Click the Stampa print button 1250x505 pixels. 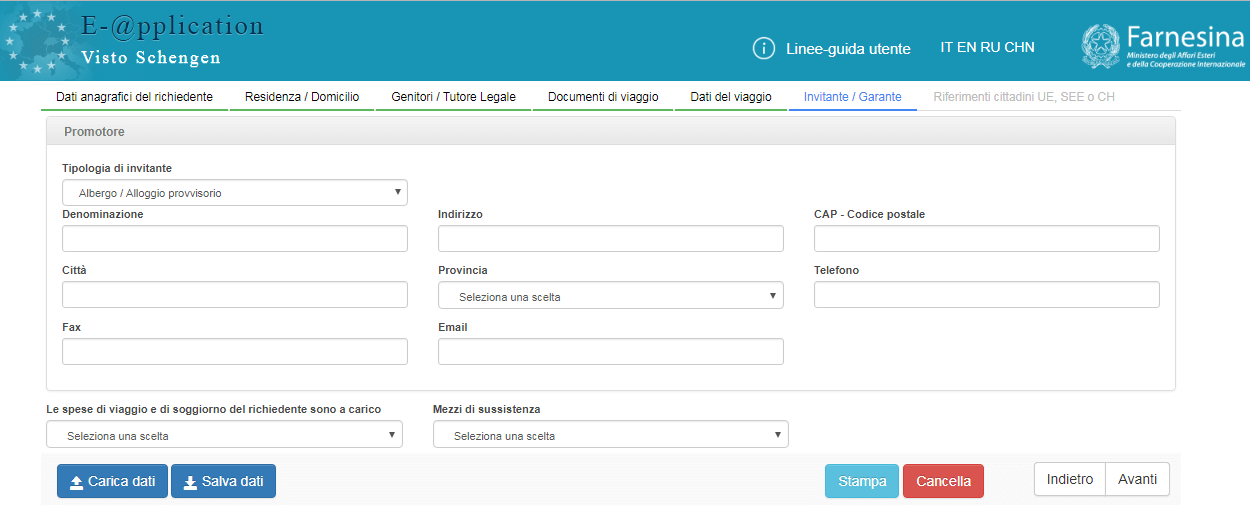862,481
